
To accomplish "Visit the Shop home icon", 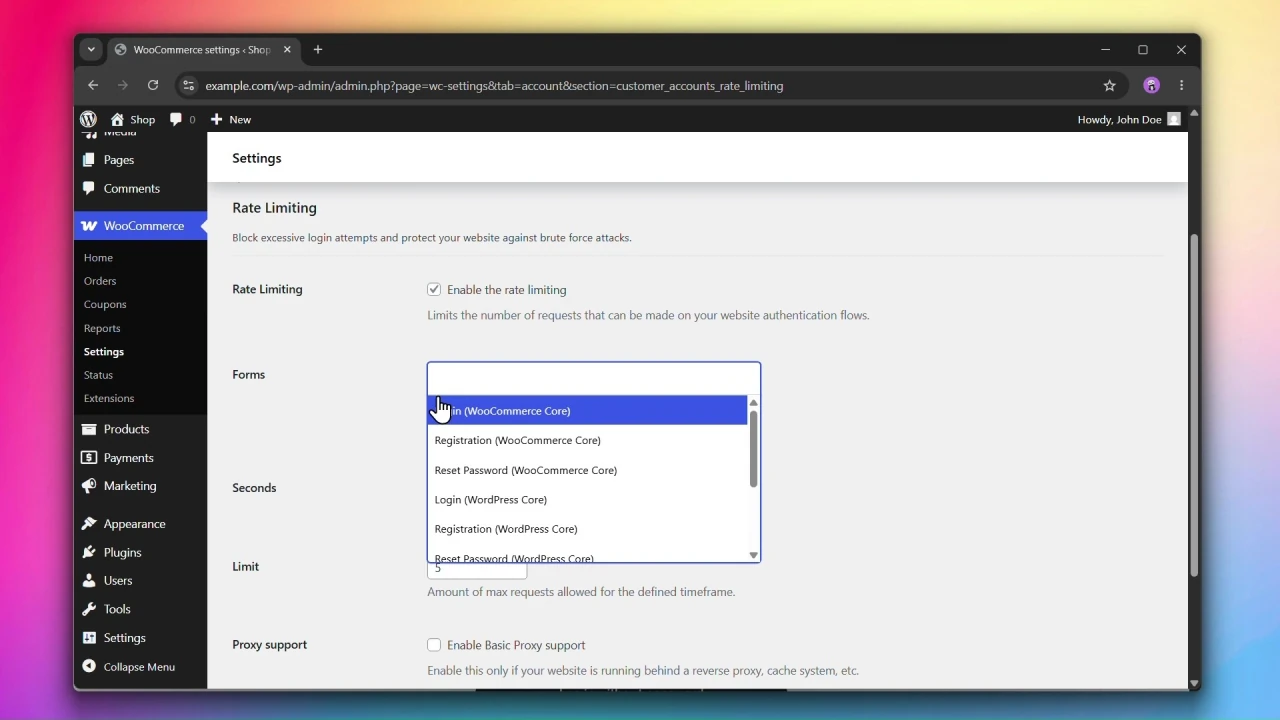I will pyautogui.click(x=118, y=120).
